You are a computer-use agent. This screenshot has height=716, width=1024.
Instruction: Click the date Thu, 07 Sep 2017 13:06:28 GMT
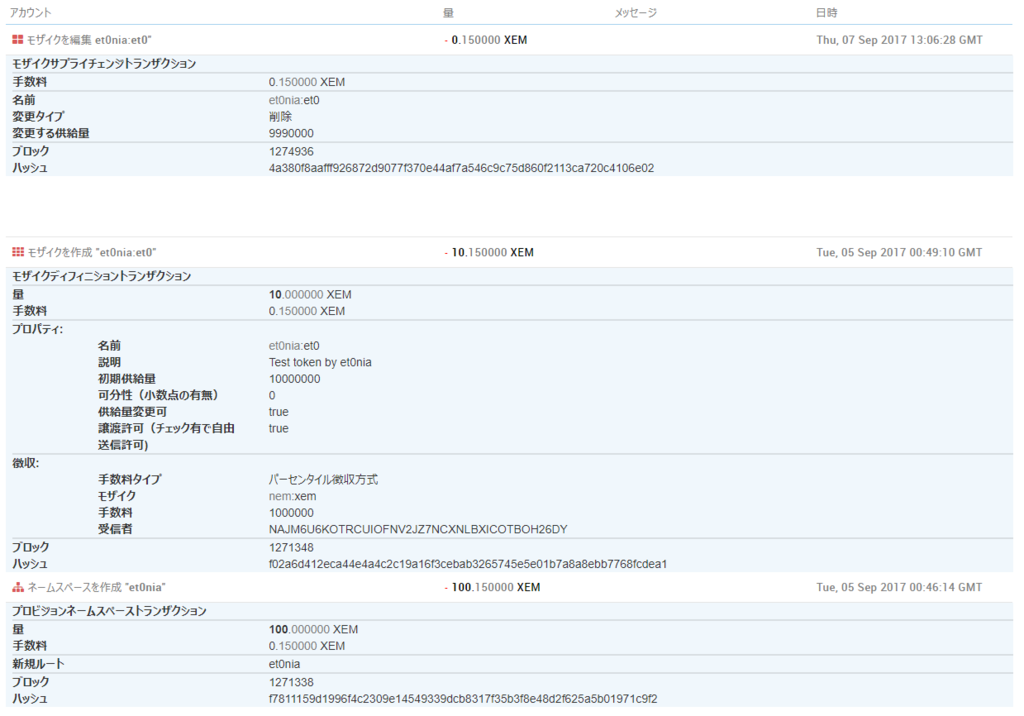click(x=899, y=40)
